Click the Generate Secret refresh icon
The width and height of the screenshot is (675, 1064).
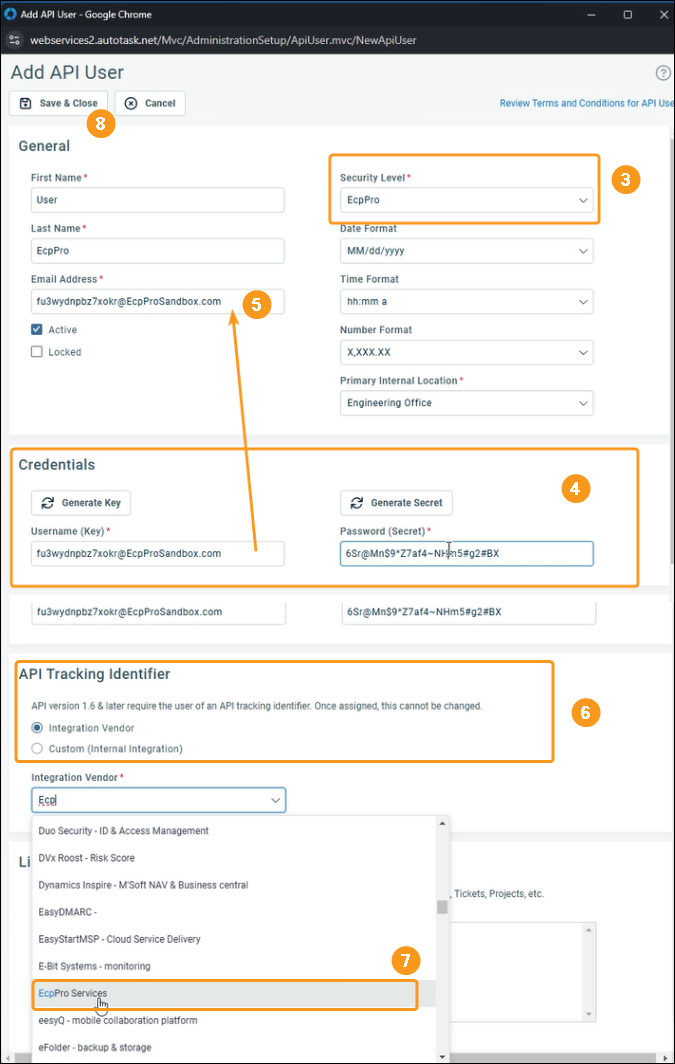click(356, 502)
